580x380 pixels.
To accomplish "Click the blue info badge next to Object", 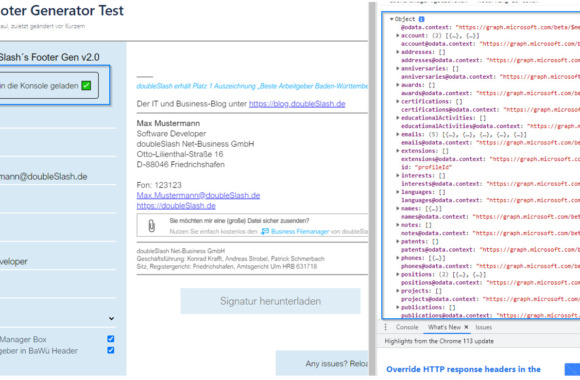I will click(x=421, y=19).
